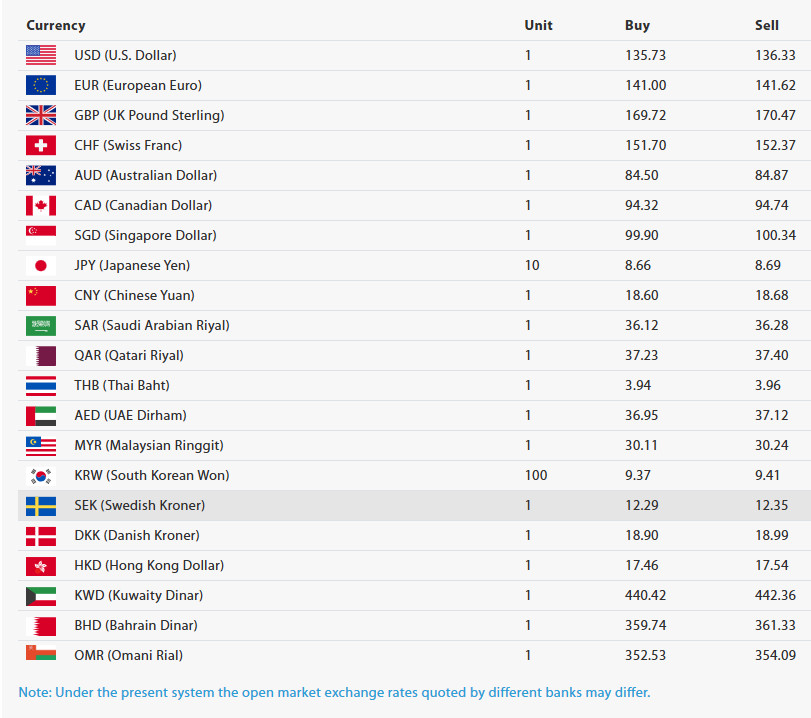Click the Japanese flag icon
Viewport: 811px width, 718px height.
coord(41,265)
